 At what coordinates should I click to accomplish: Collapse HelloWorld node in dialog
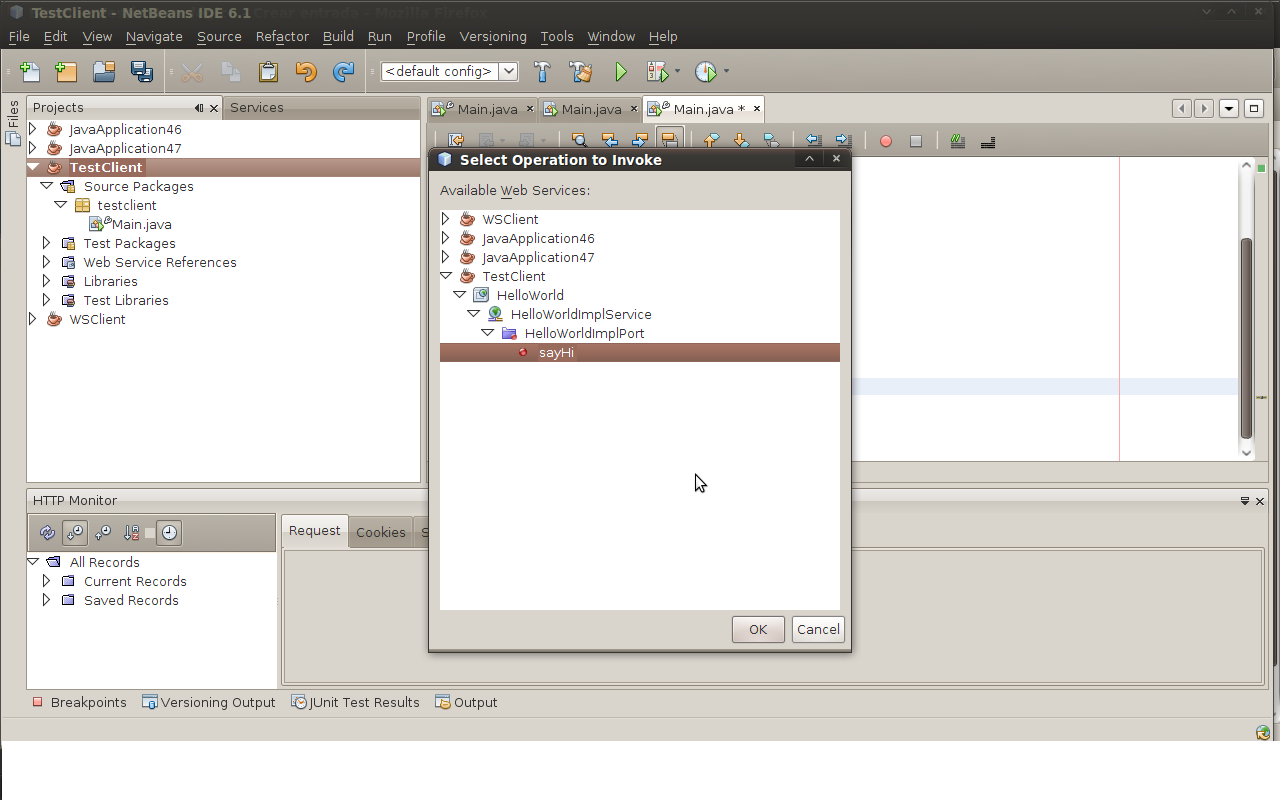(460, 295)
